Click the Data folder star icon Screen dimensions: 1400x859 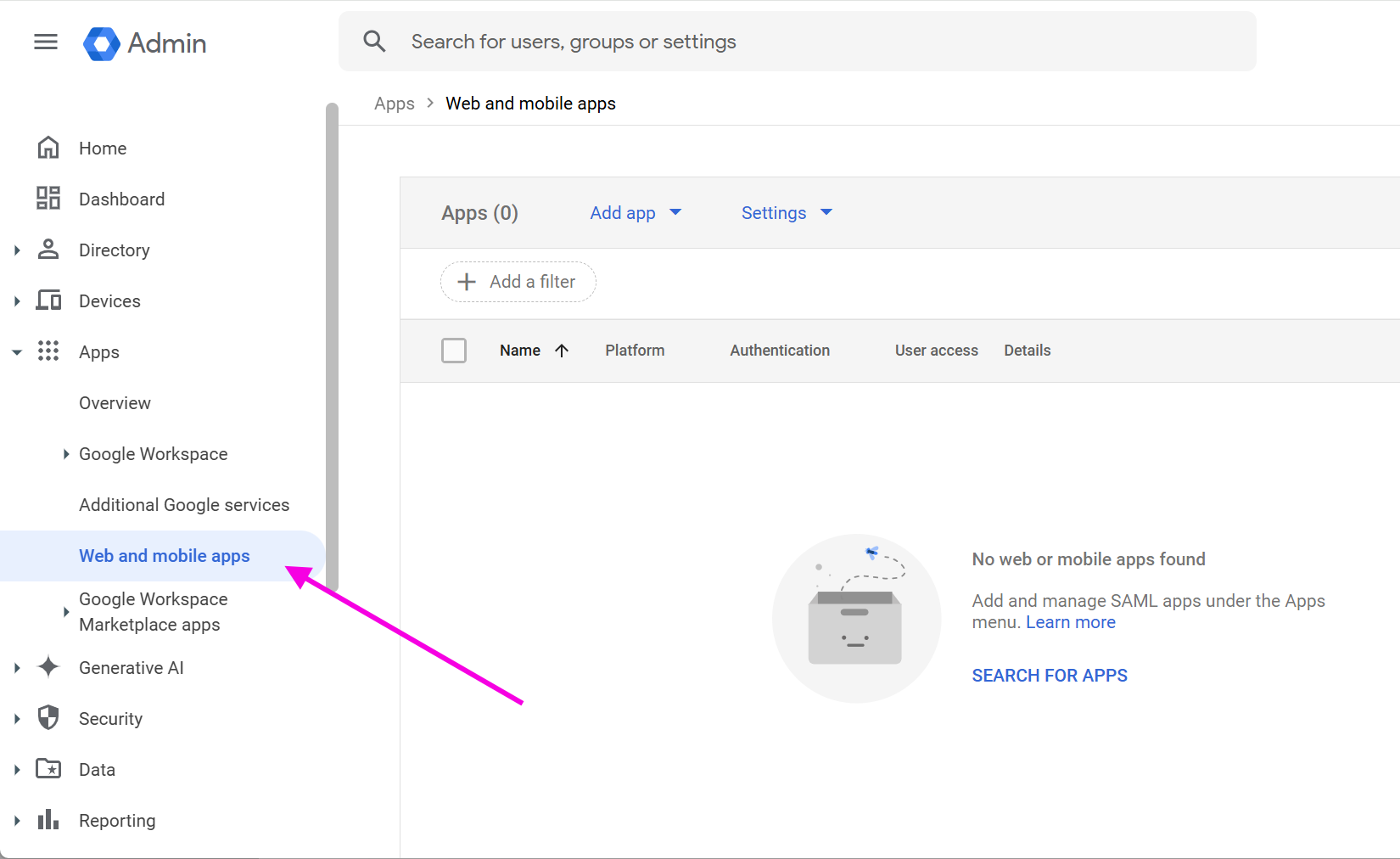click(48, 769)
